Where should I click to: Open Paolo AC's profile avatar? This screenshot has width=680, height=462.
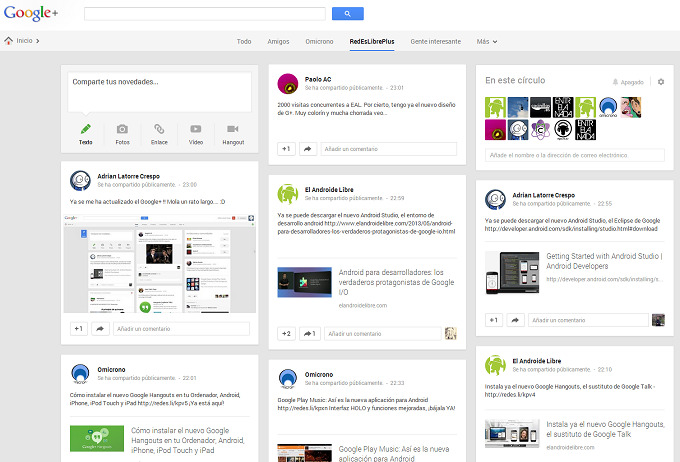pos(288,84)
